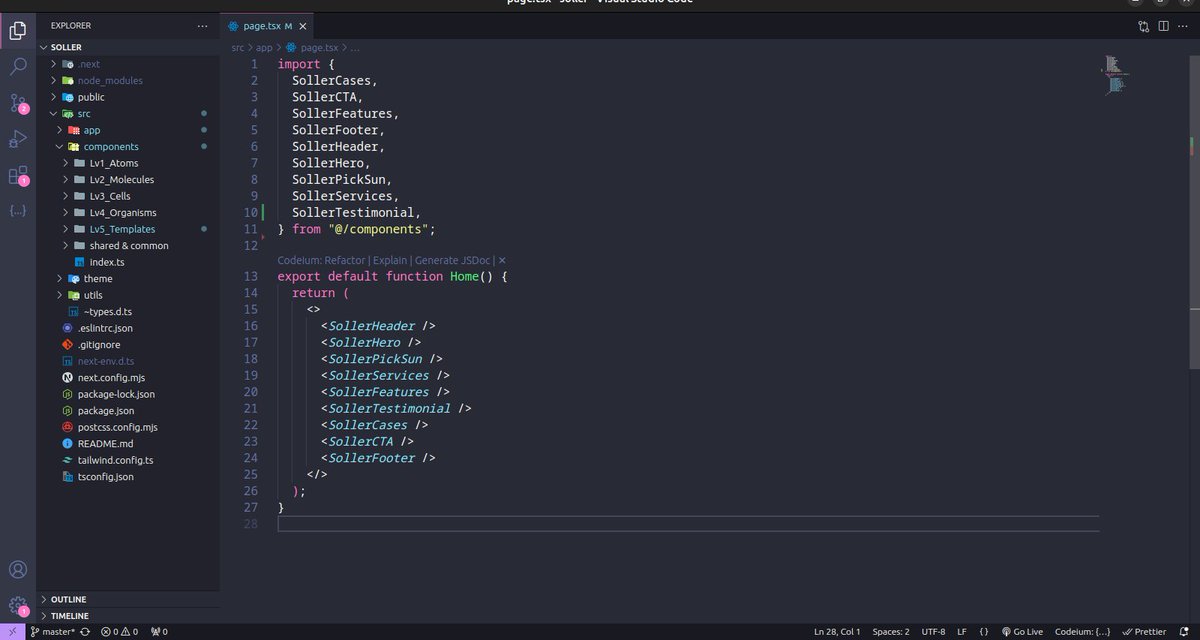Open the .eslintrc.json file
Screen dimensions: 1200x640
[128, 328]
